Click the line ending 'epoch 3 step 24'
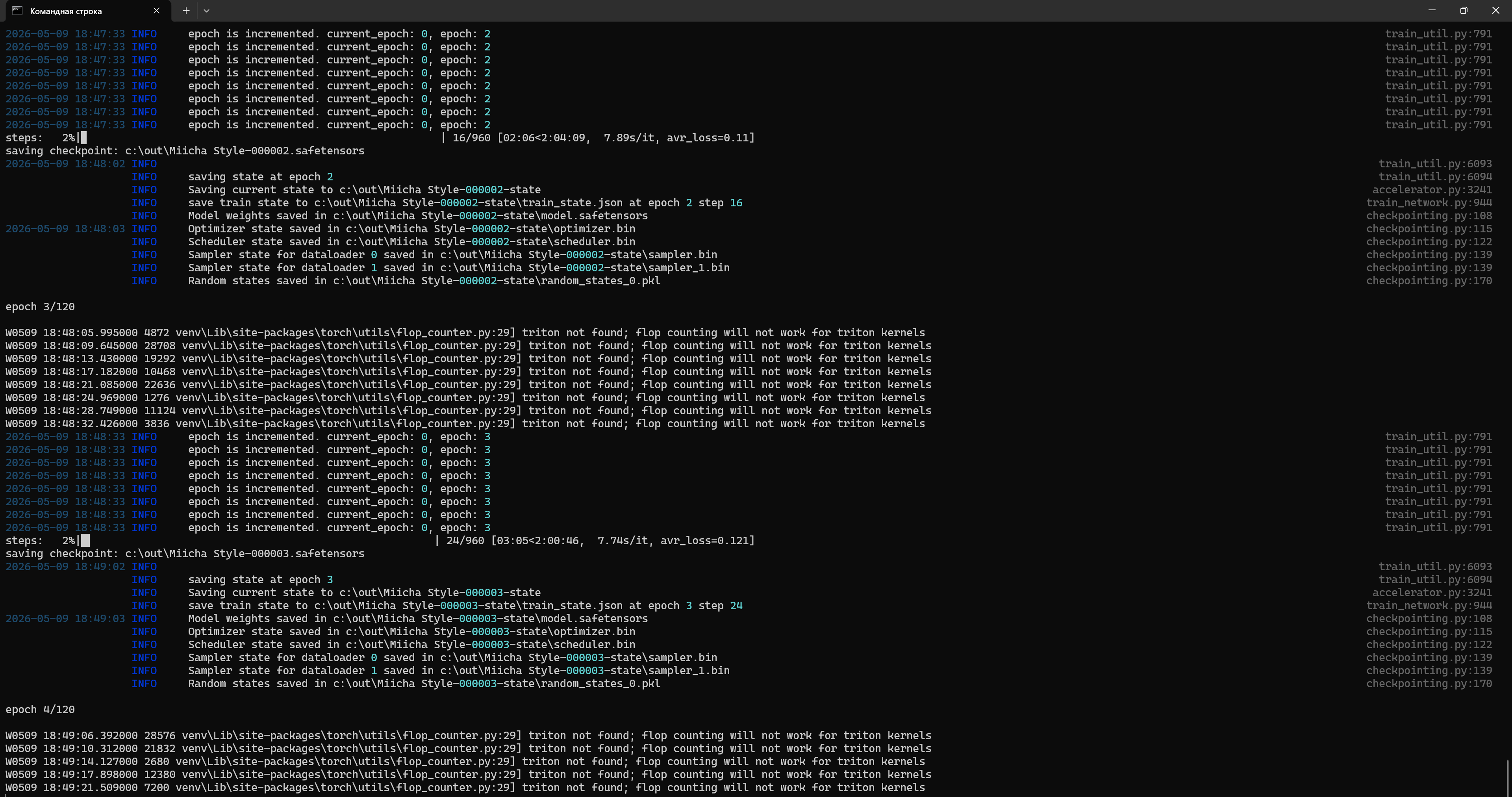The height and width of the screenshot is (797, 1512). click(x=465, y=605)
